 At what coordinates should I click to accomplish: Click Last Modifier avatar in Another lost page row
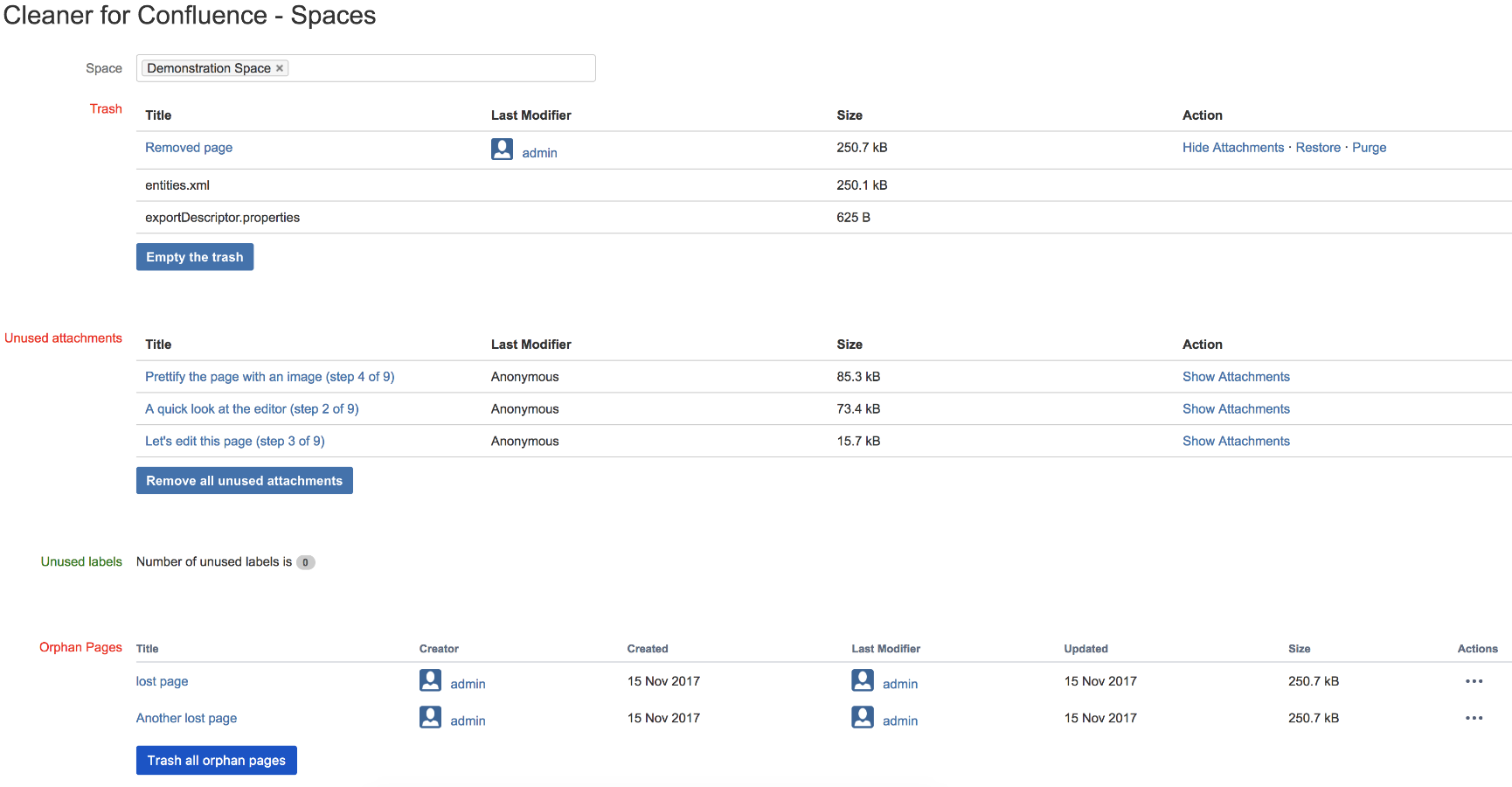[863, 717]
